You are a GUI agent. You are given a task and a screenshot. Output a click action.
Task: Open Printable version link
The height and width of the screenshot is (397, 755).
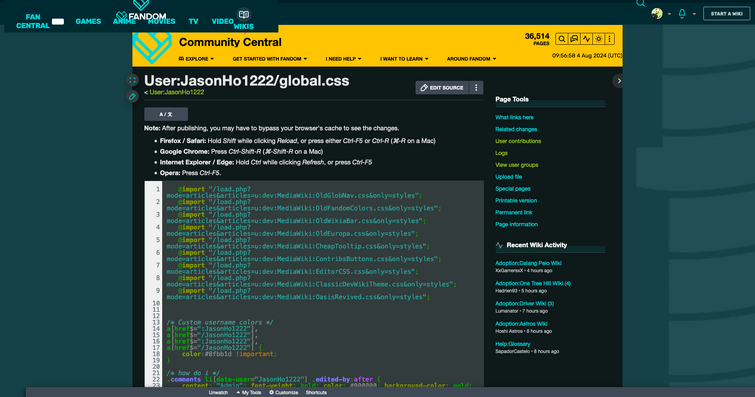(x=516, y=200)
